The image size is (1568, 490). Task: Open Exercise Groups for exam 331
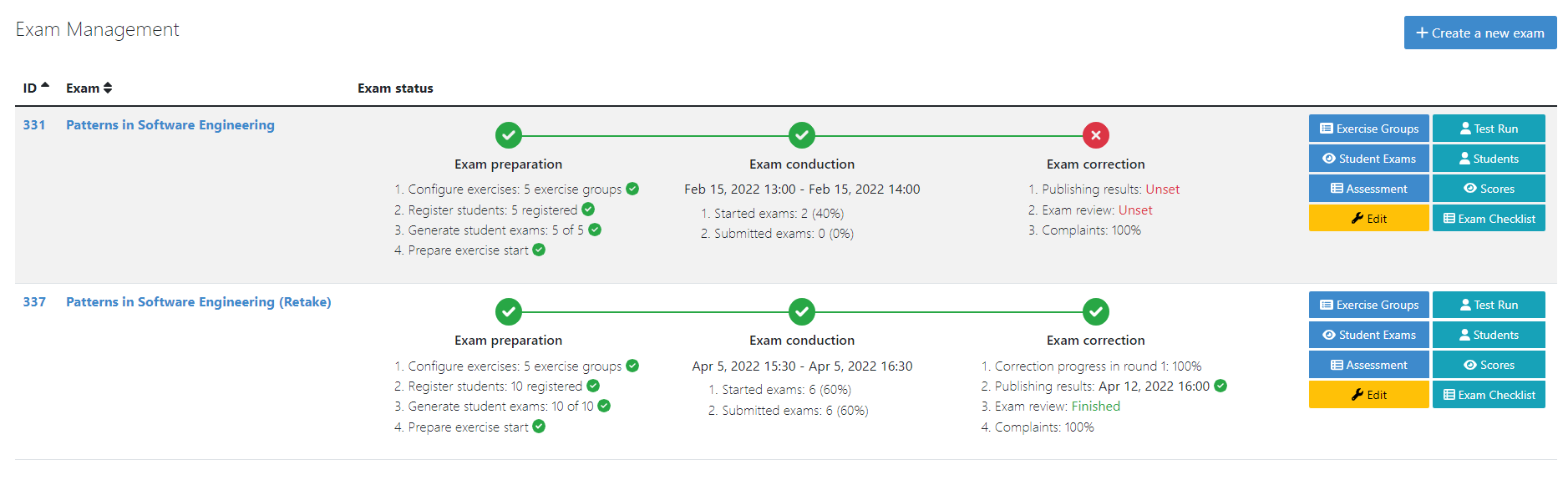pyautogui.click(x=1368, y=128)
